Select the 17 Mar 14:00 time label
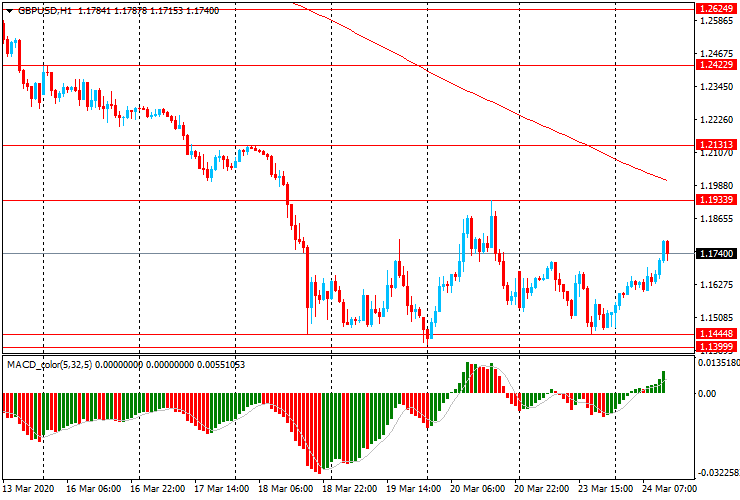 coord(222,488)
